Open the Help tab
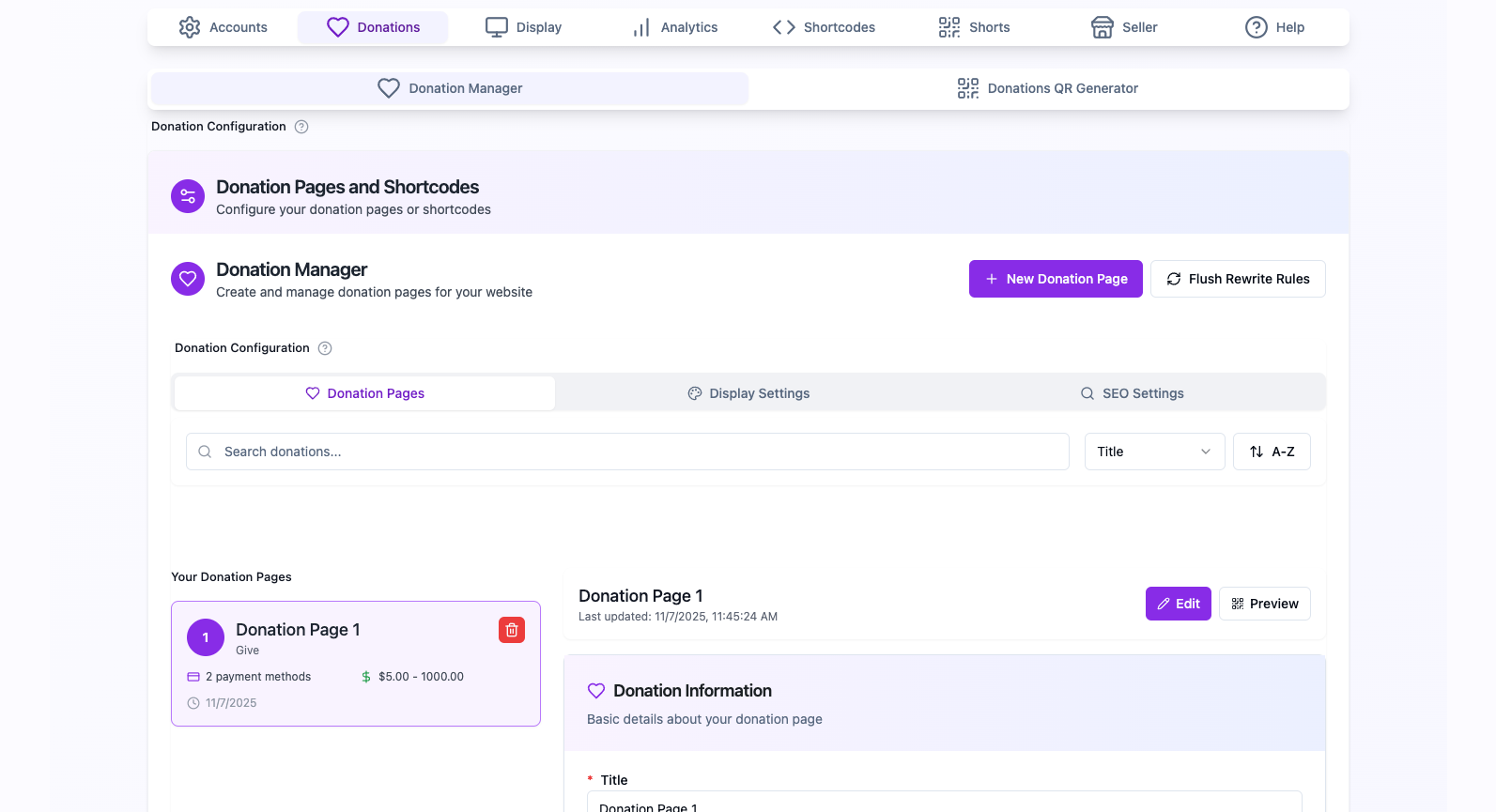 1274,27
